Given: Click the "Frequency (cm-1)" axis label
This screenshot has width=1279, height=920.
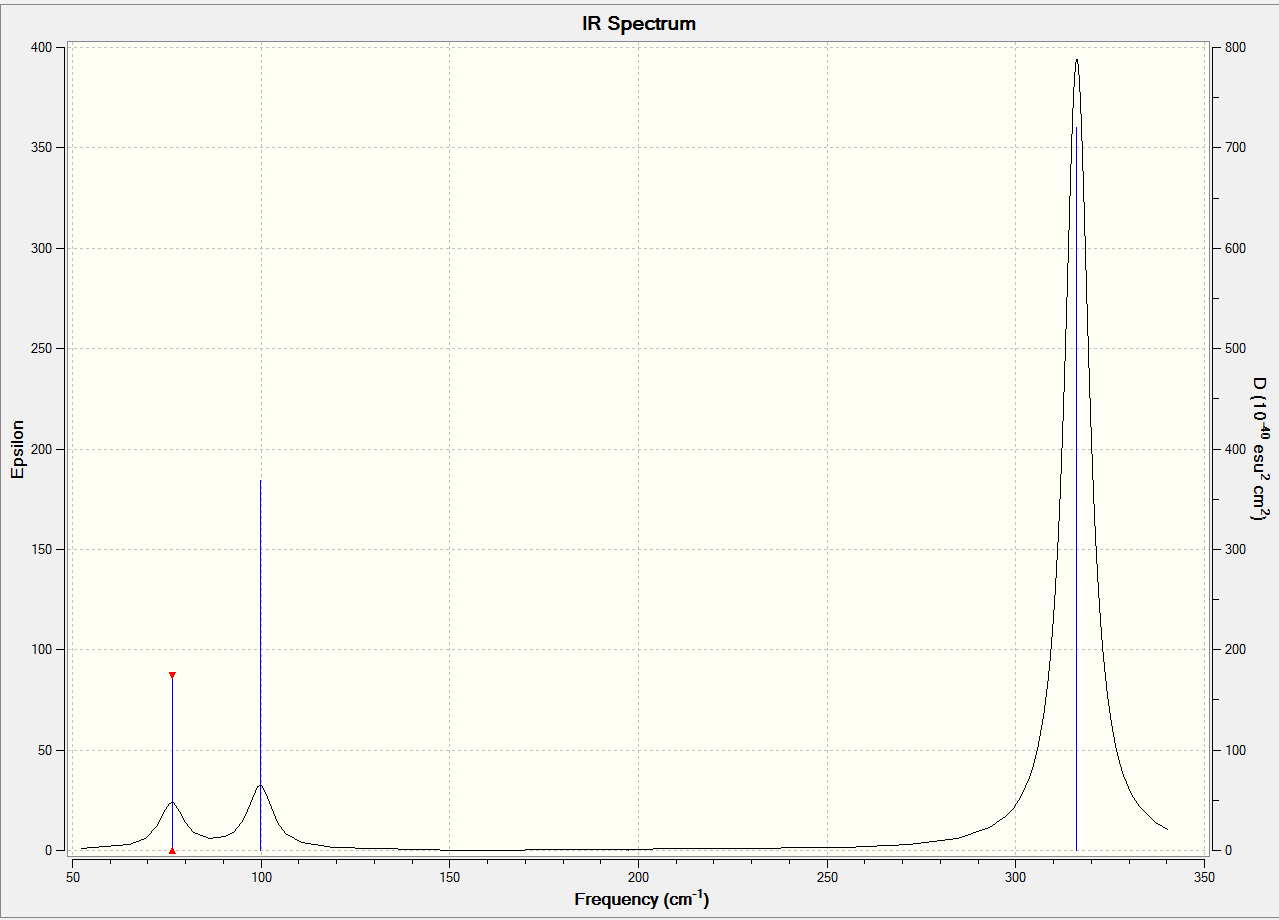Looking at the screenshot, I should coord(641,898).
